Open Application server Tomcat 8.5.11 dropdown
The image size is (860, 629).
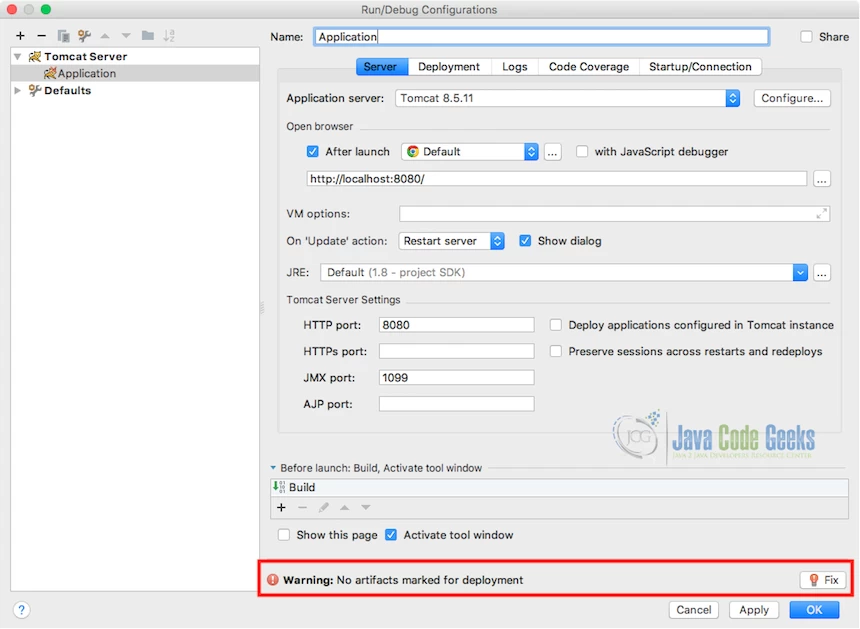[567, 98]
